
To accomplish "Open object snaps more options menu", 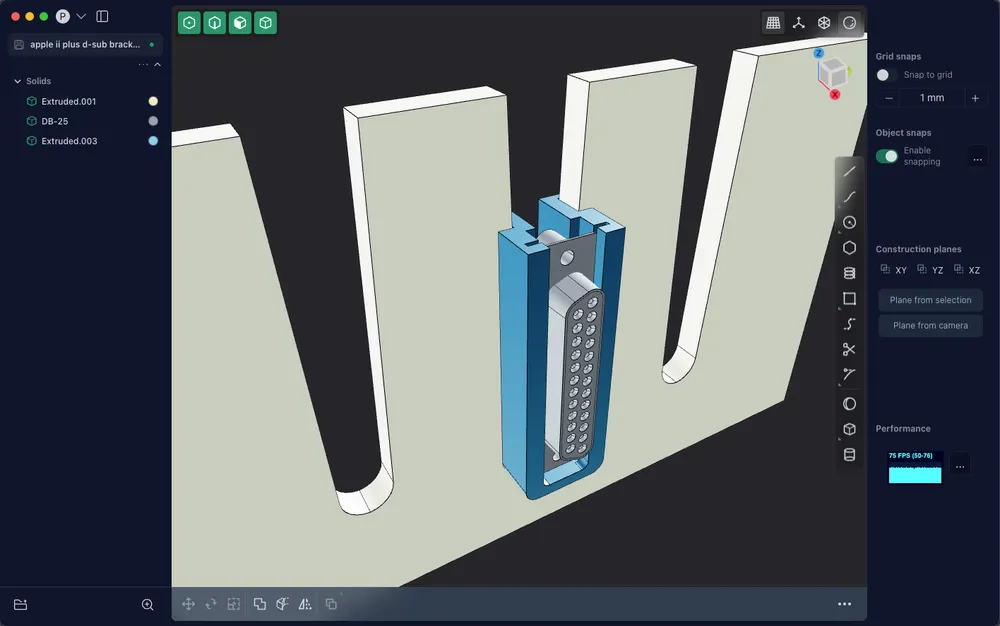I will [977, 157].
